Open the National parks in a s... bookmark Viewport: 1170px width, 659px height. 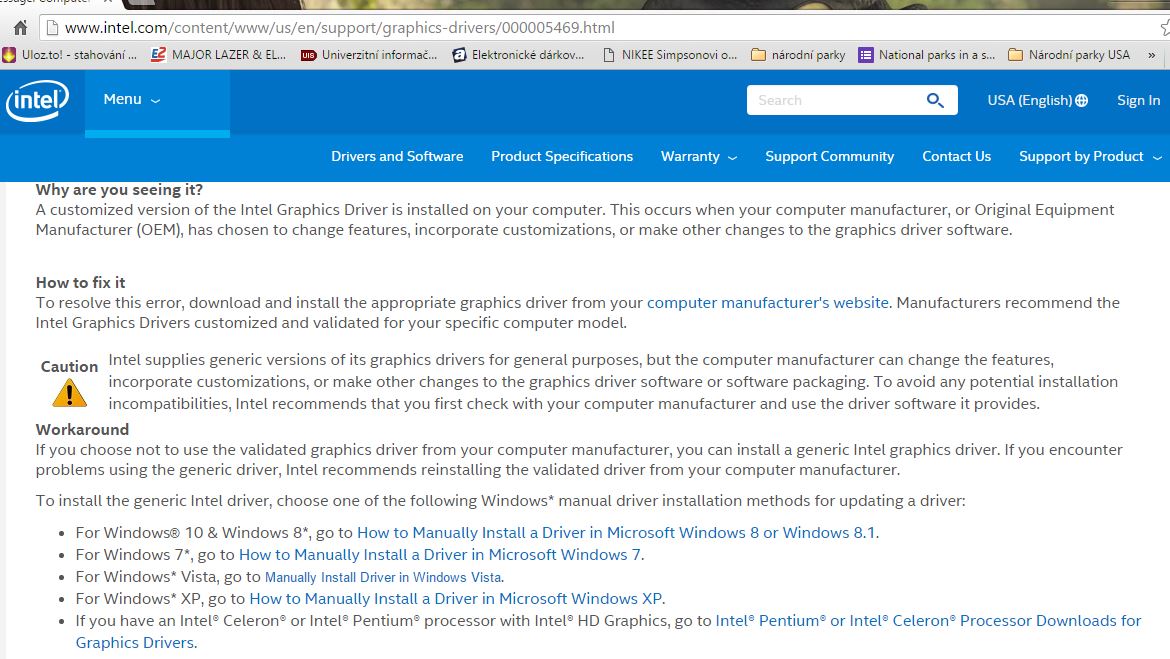[926, 55]
